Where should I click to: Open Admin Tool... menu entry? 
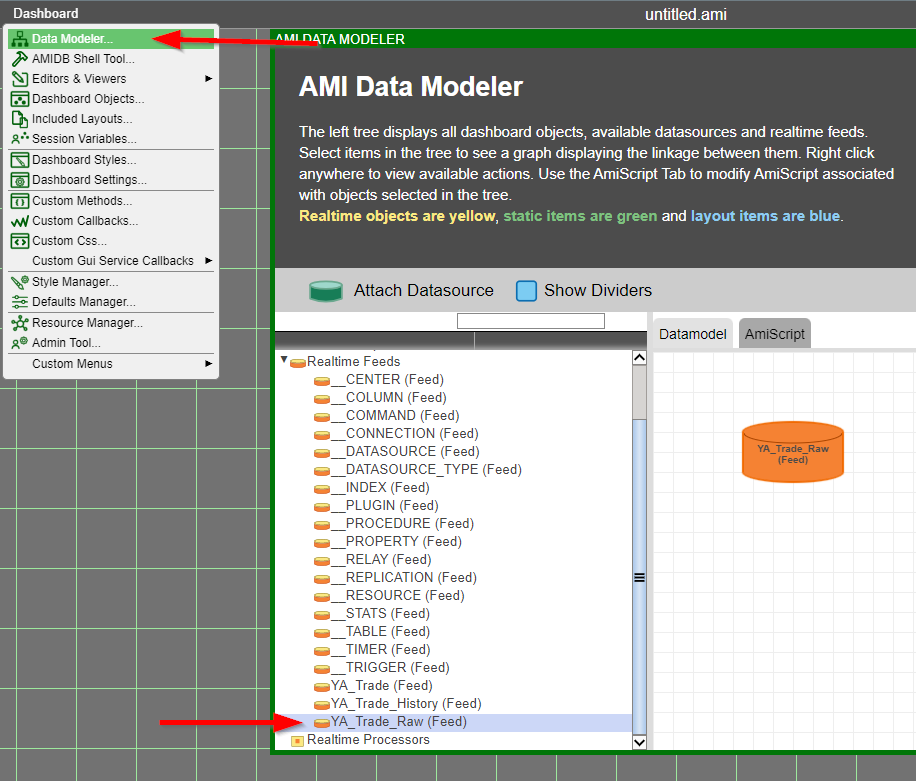(x=111, y=343)
